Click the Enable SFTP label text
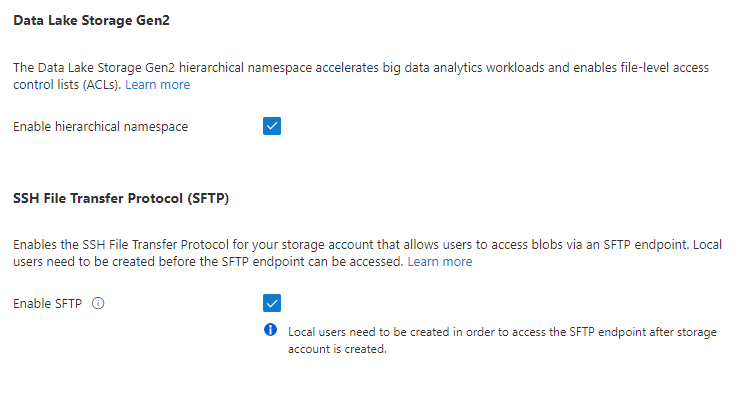The image size is (747, 398). tap(48, 304)
